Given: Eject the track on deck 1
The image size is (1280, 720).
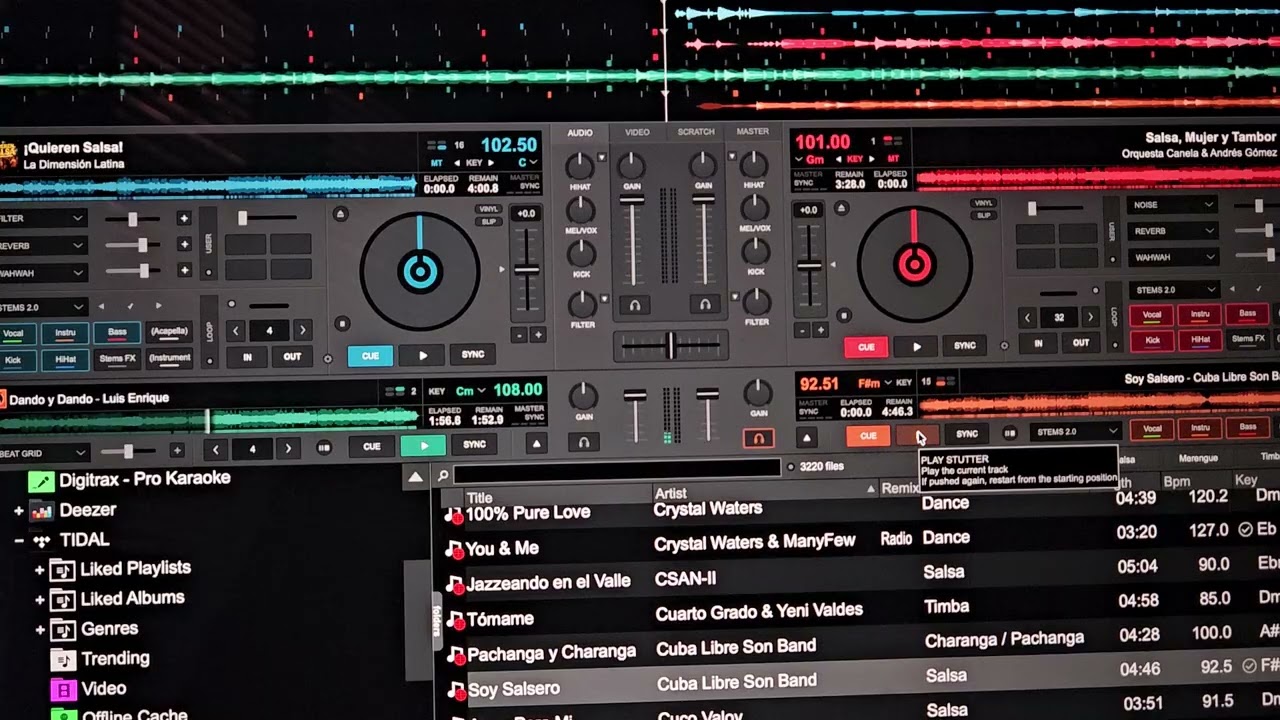Looking at the screenshot, I should [x=341, y=214].
